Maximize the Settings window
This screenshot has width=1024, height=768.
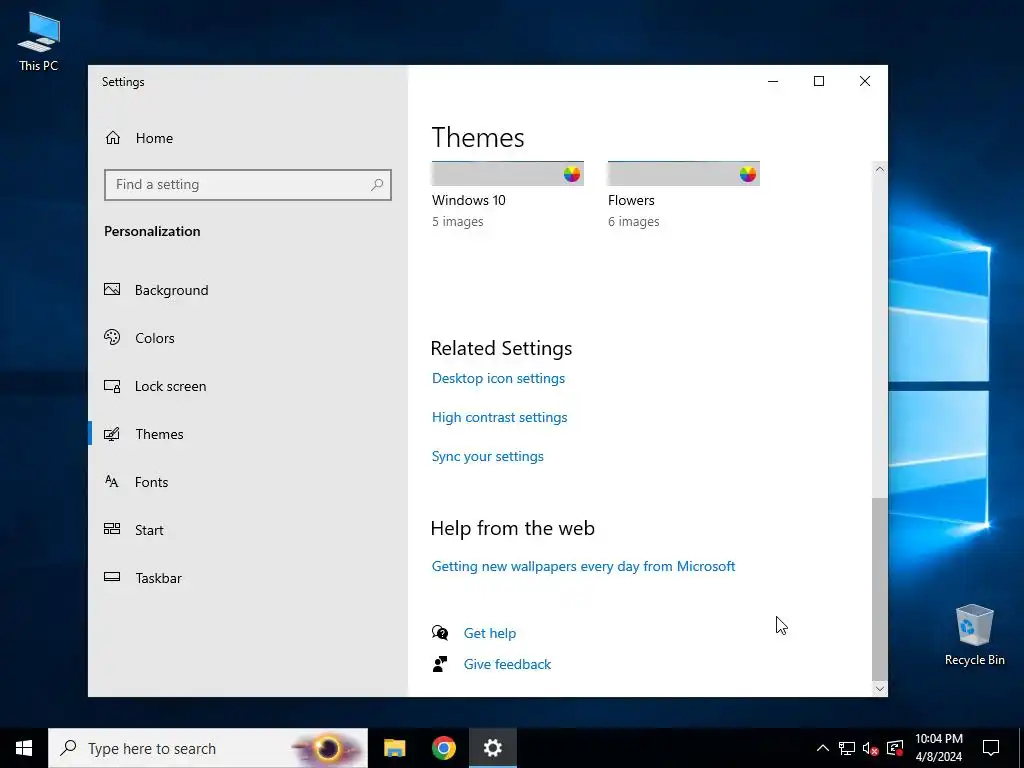pos(819,81)
